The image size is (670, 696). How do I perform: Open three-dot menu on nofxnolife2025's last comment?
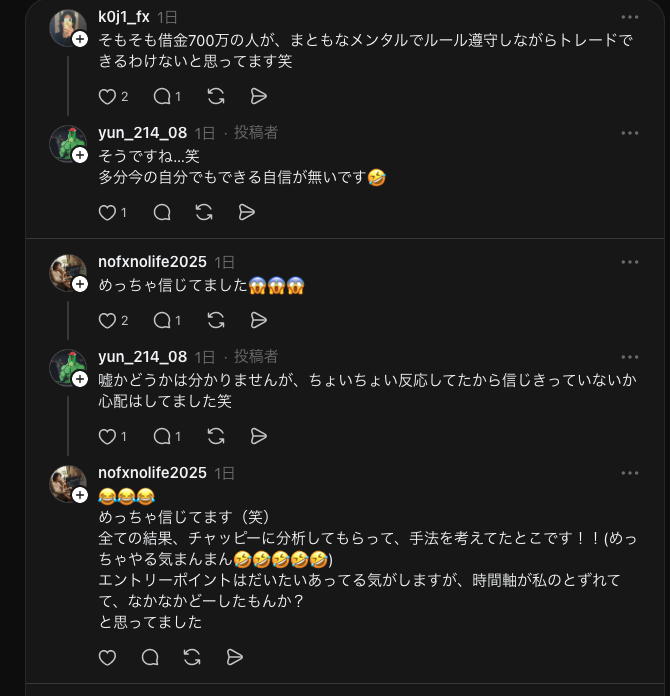click(629, 473)
